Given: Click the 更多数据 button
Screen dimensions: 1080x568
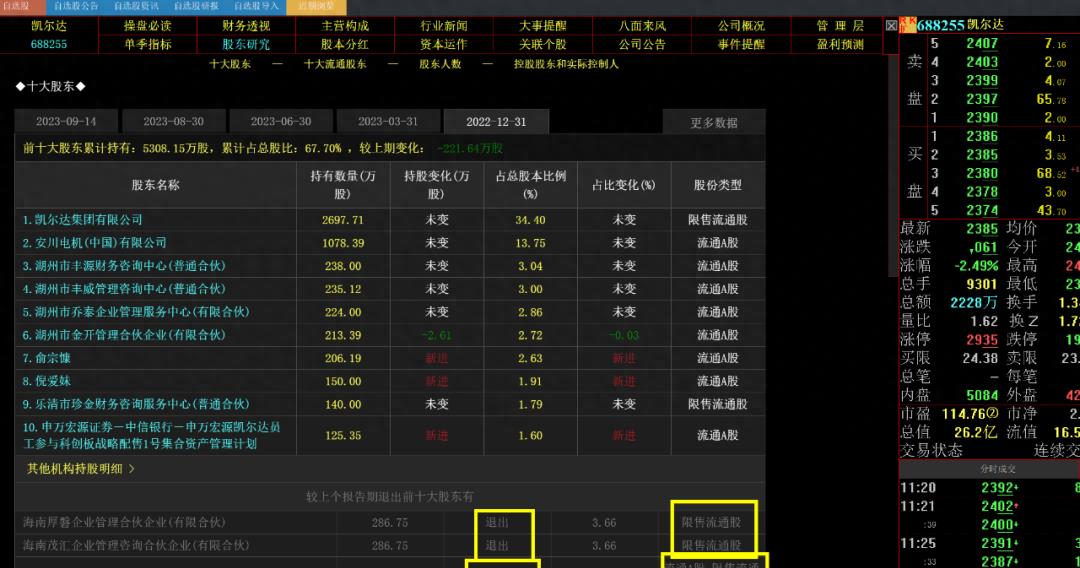Looking at the screenshot, I should (x=714, y=123).
